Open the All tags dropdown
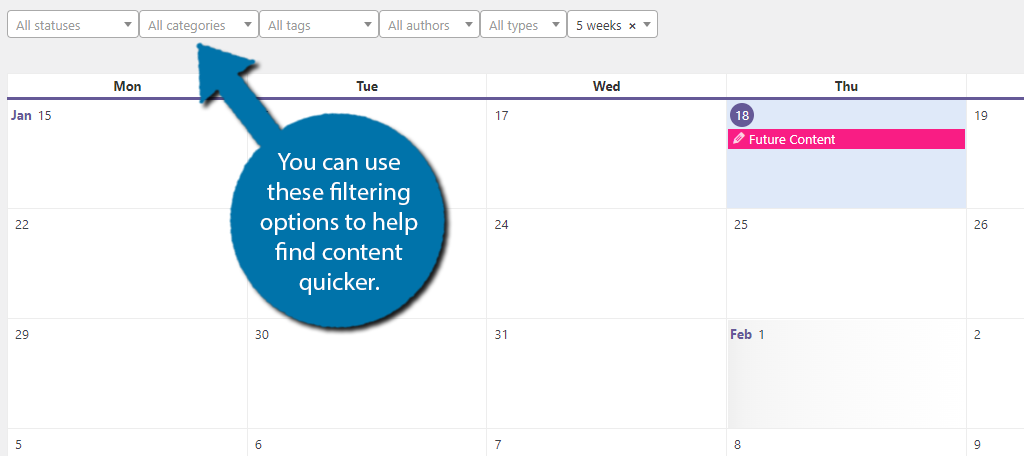This screenshot has width=1024, height=456. pyautogui.click(x=319, y=25)
